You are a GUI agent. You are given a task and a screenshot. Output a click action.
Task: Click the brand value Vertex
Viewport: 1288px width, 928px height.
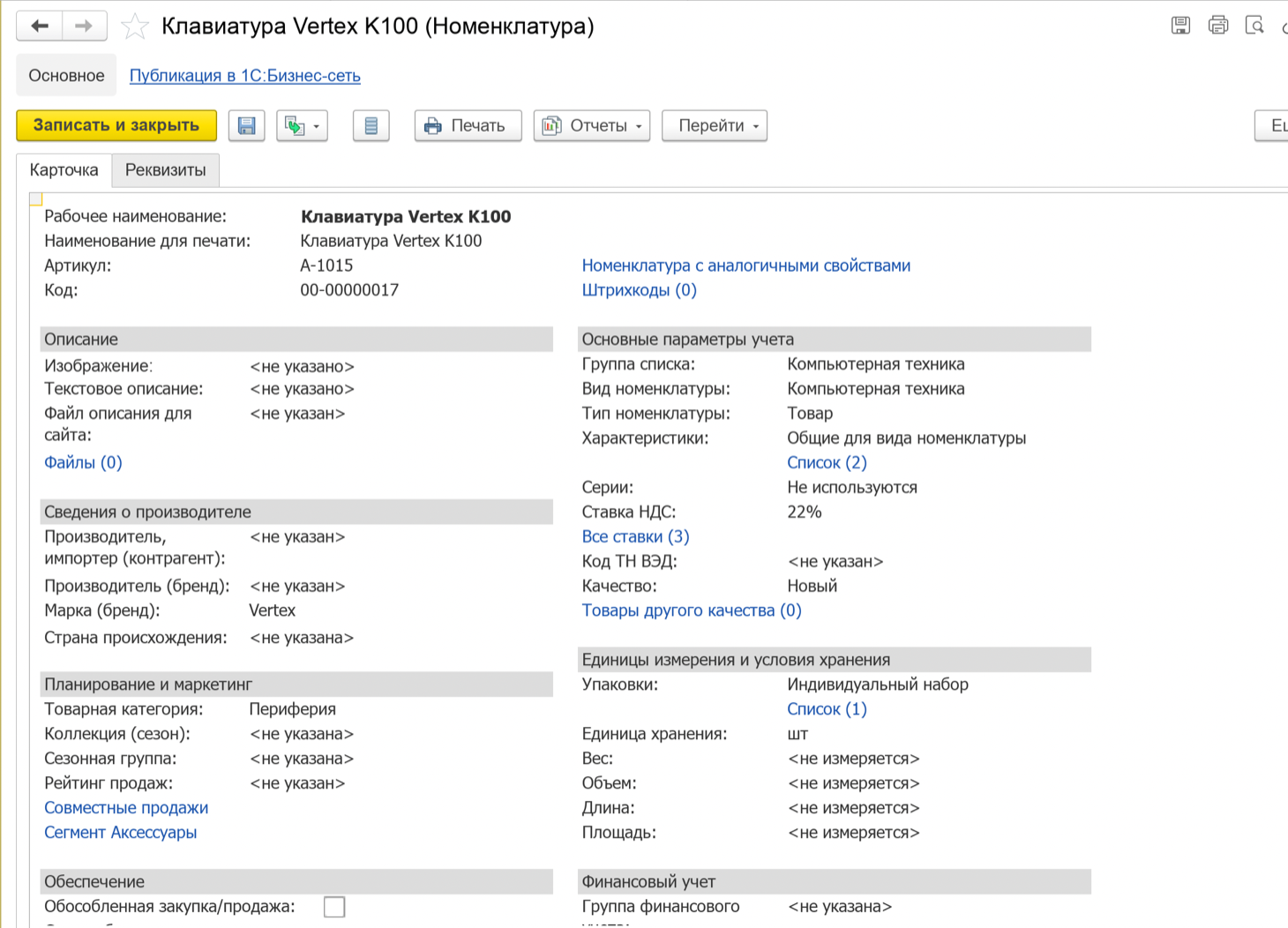click(x=273, y=610)
